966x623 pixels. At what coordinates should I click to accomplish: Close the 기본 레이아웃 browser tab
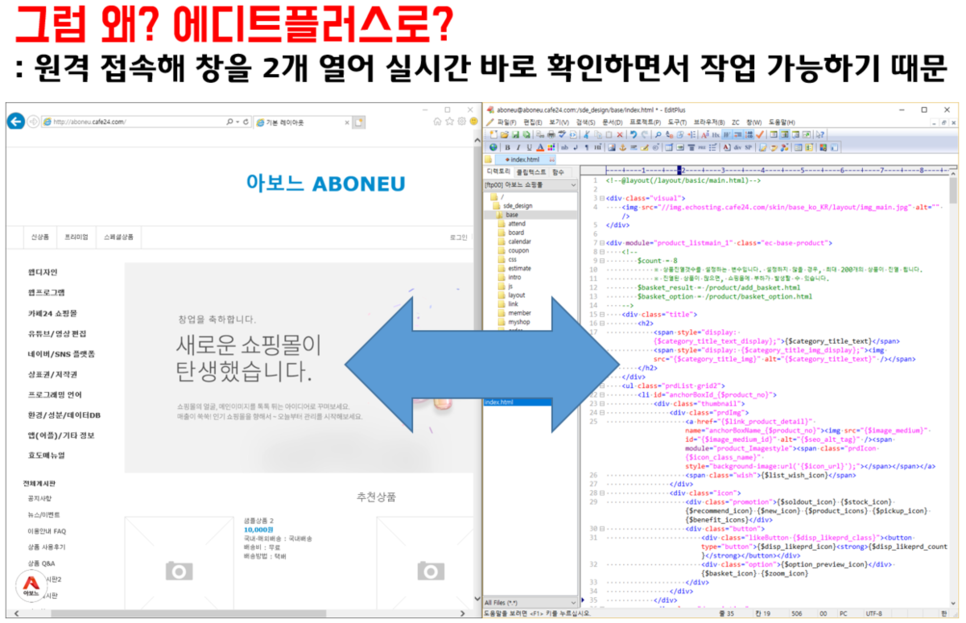click(347, 123)
